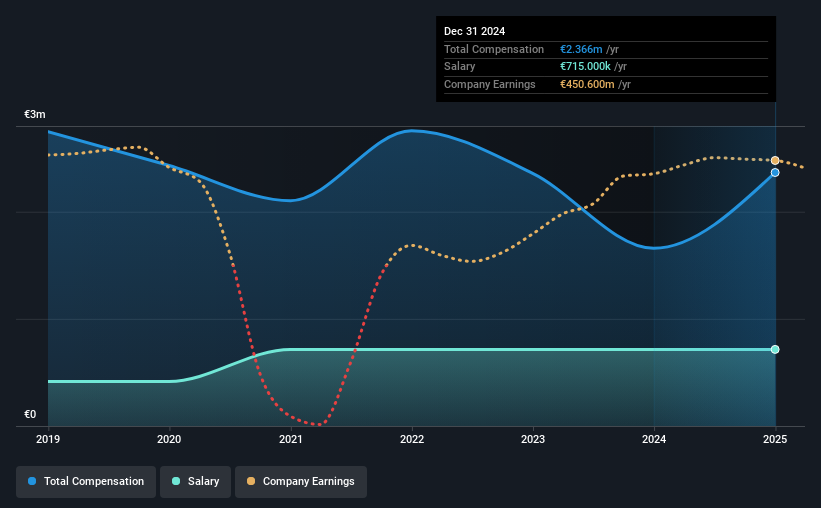
Task: Toggle the Salary legend button
Action: point(195,481)
